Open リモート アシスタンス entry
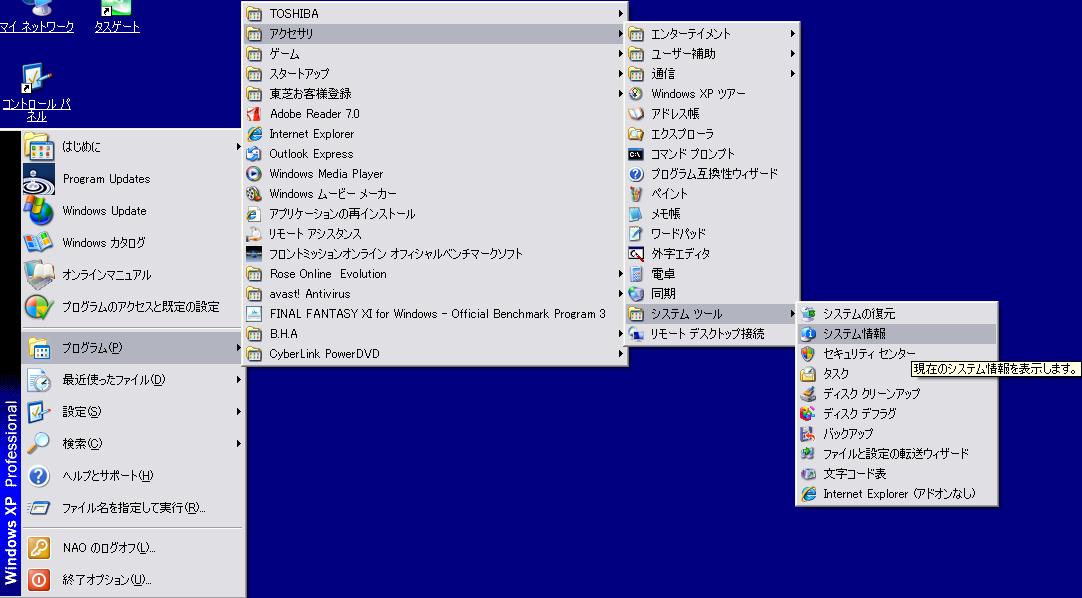This screenshot has width=1082, height=598. [x=435, y=234]
